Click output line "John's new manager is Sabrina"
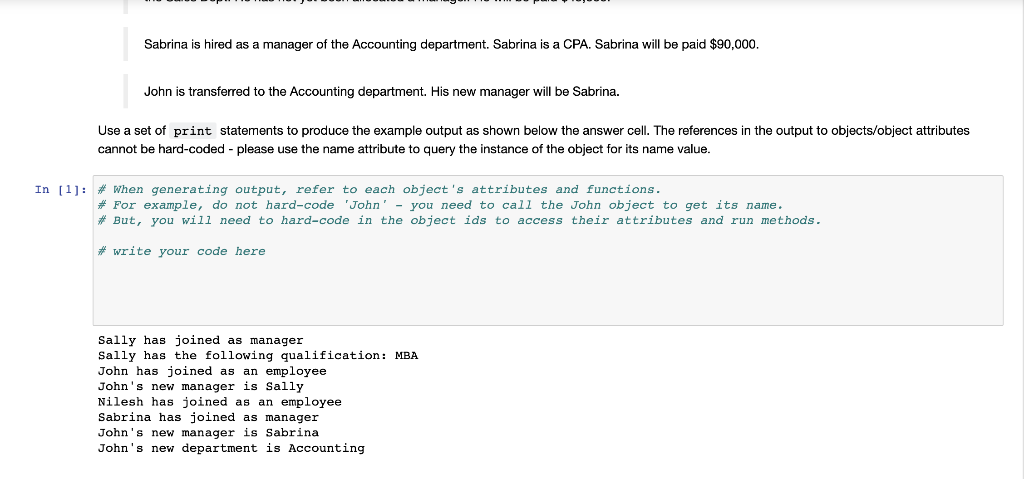 click(x=208, y=433)
